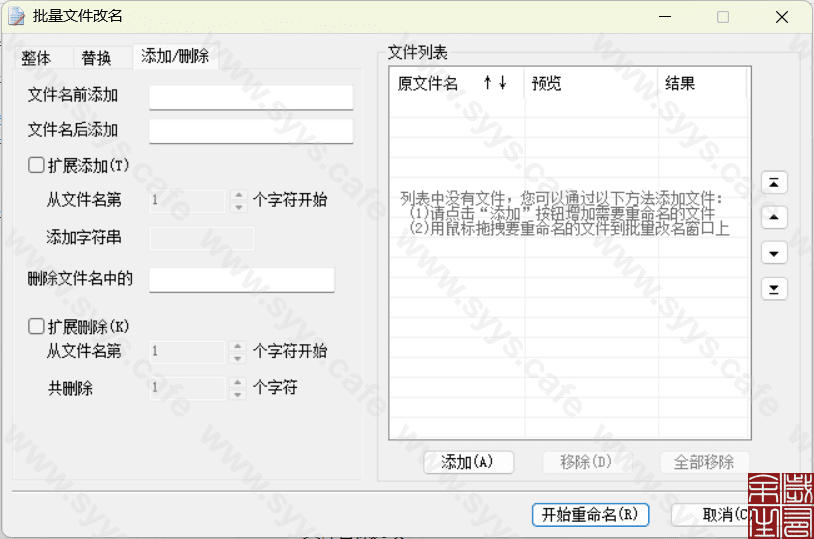
Task: Decrease 共删除 character count spinner
Action: (x=237, y=394)
